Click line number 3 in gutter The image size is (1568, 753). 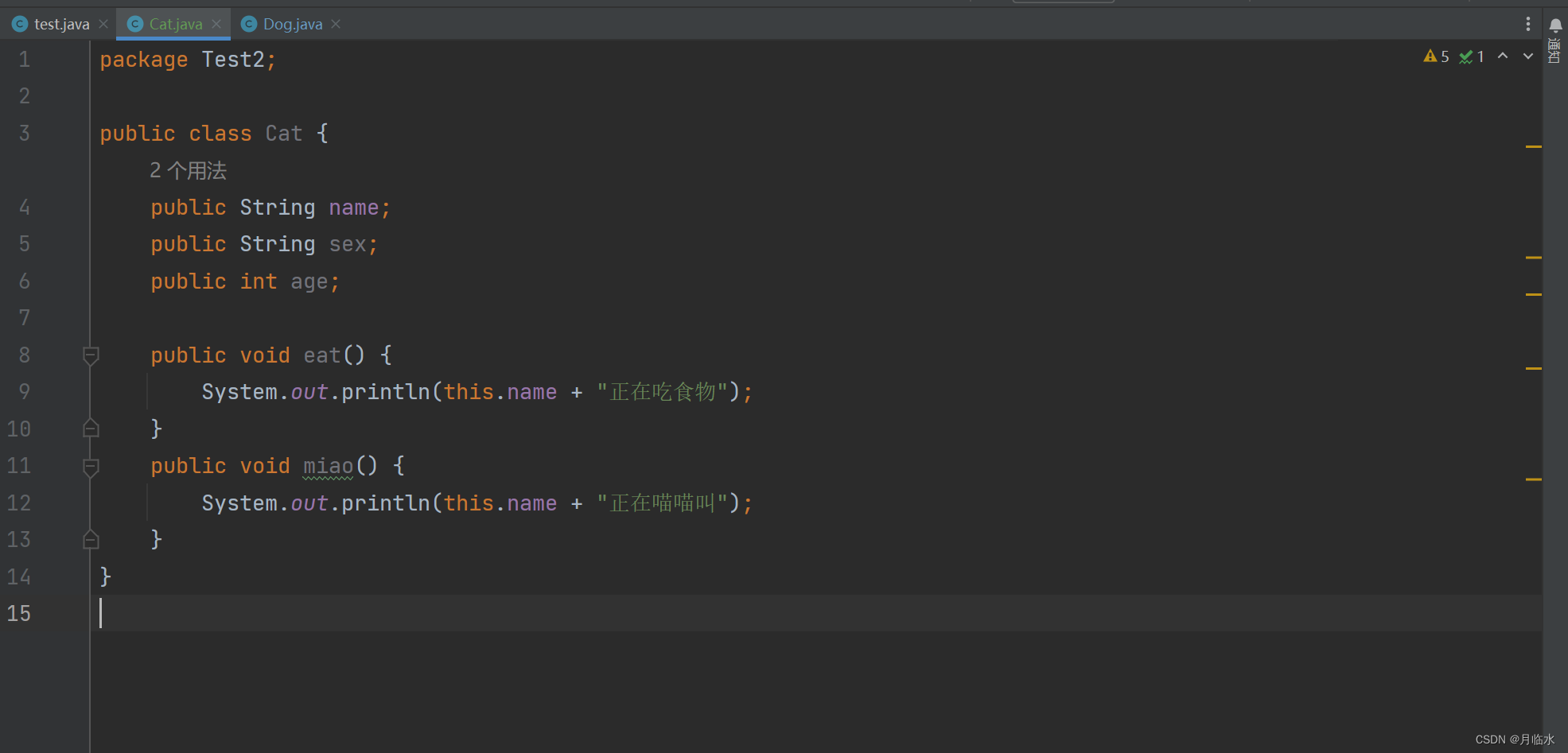pyautogui.click(x=25, y=133)
